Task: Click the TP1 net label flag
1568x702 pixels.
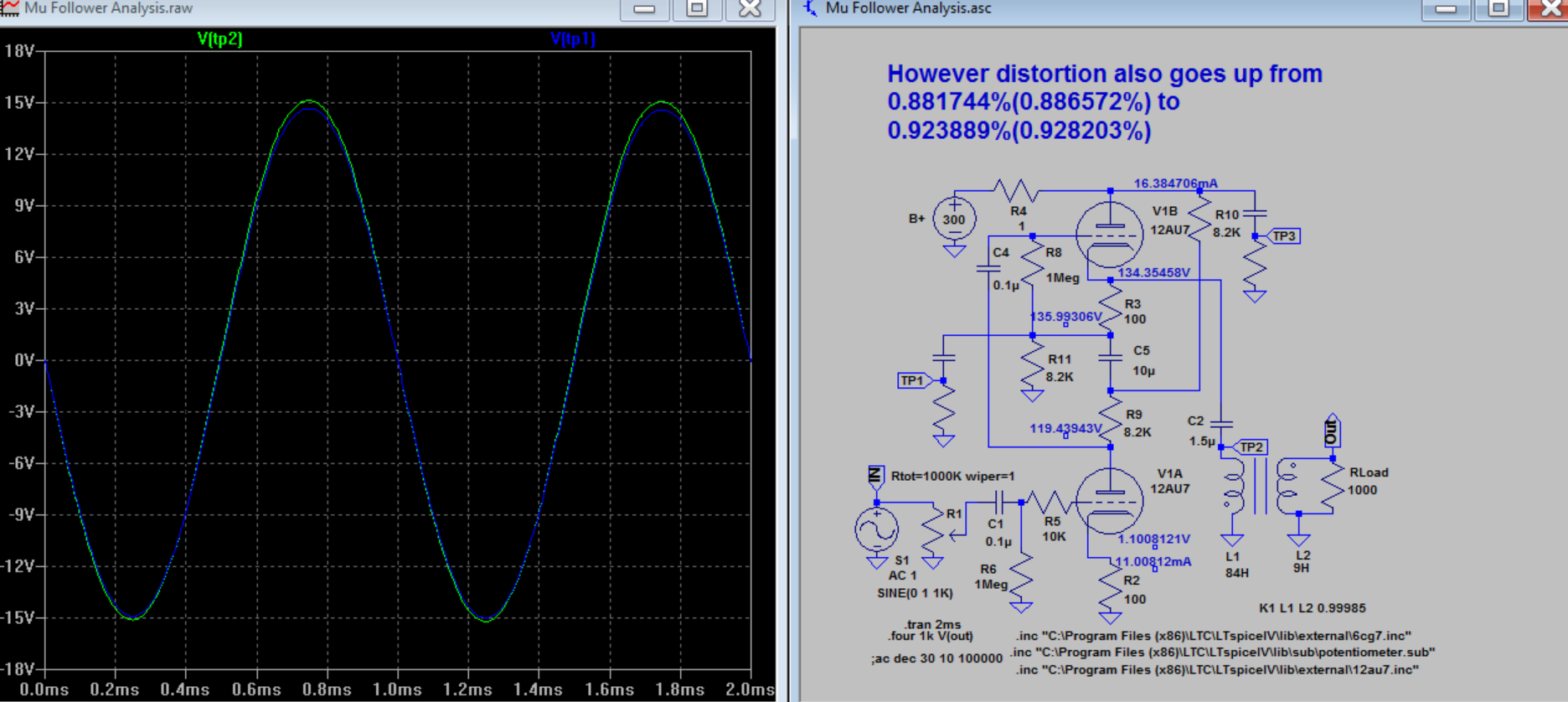Action: point(915,380)
